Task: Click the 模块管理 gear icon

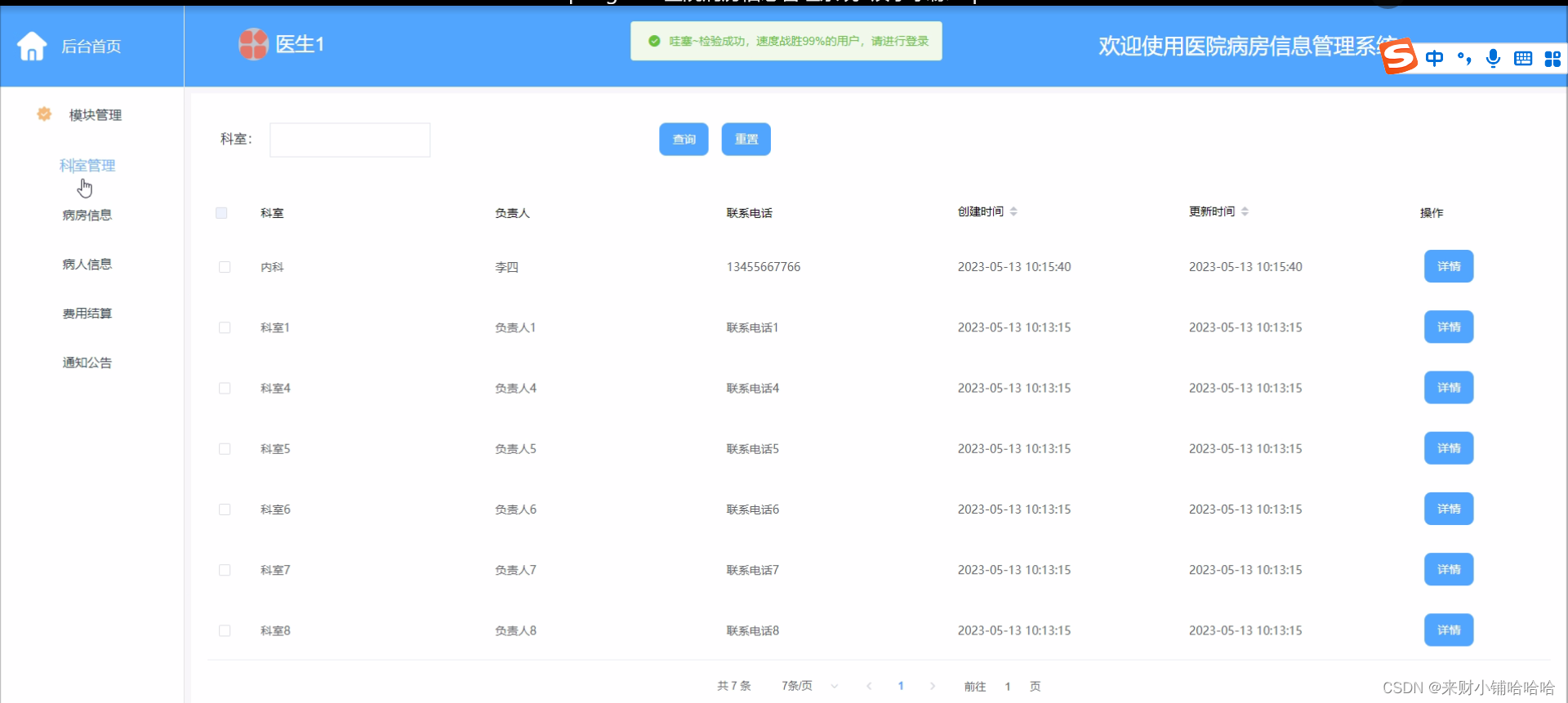Action: pos(44,114)
